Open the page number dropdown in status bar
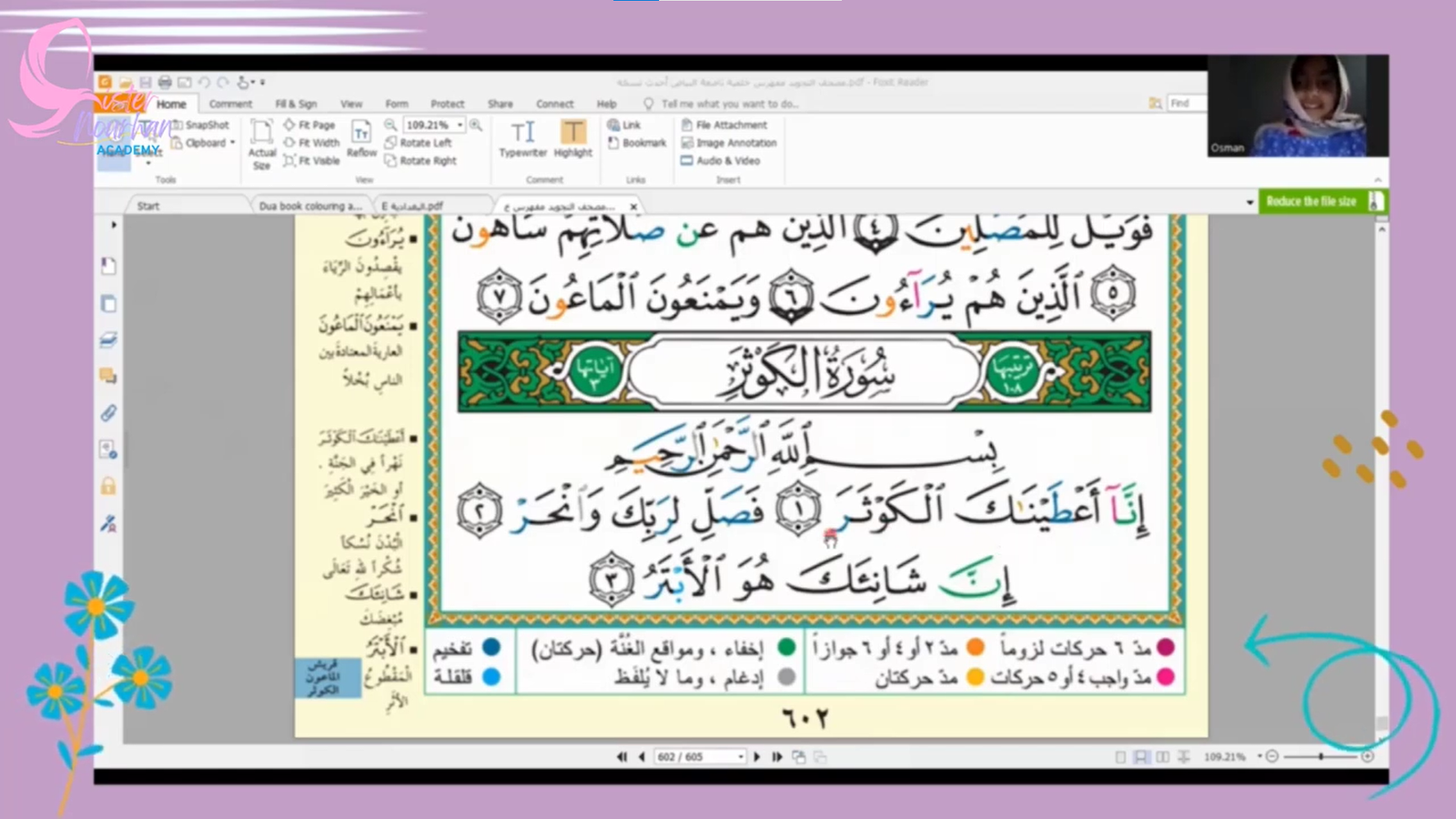1456x819 pixels. 741,757
